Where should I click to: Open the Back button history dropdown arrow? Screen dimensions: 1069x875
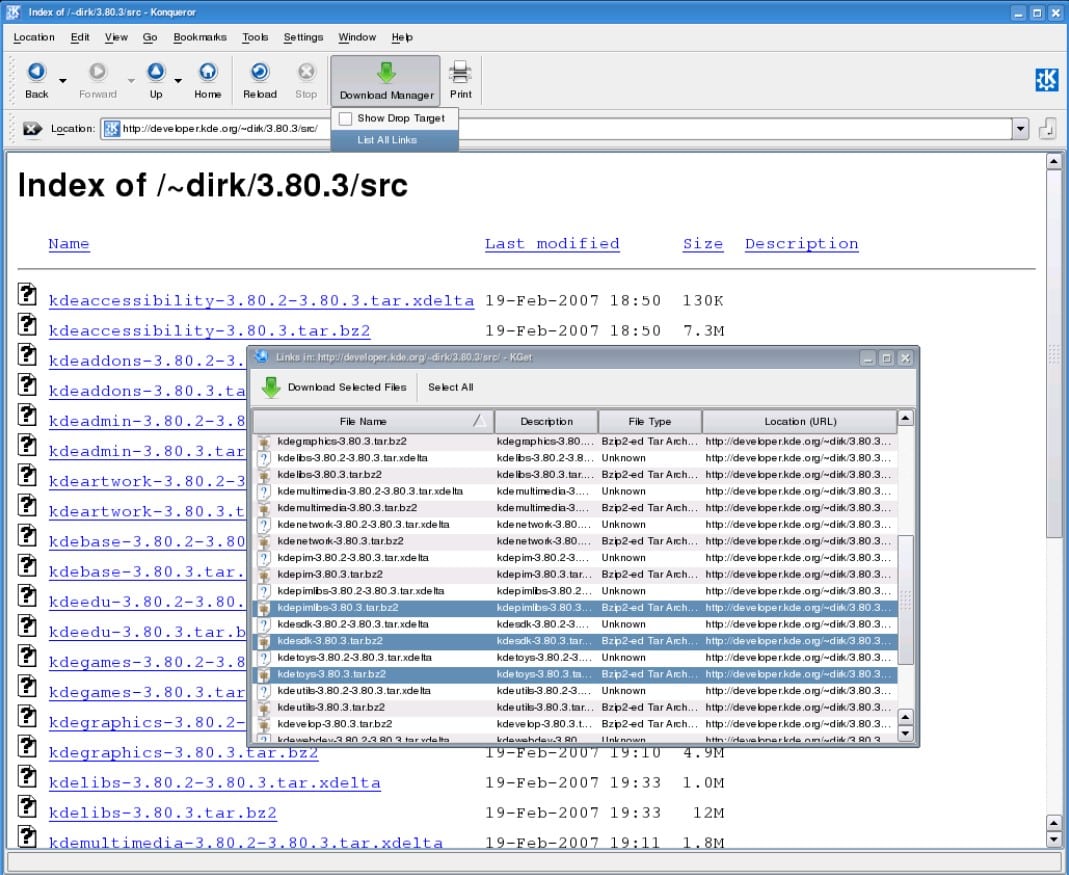(63, 80)
